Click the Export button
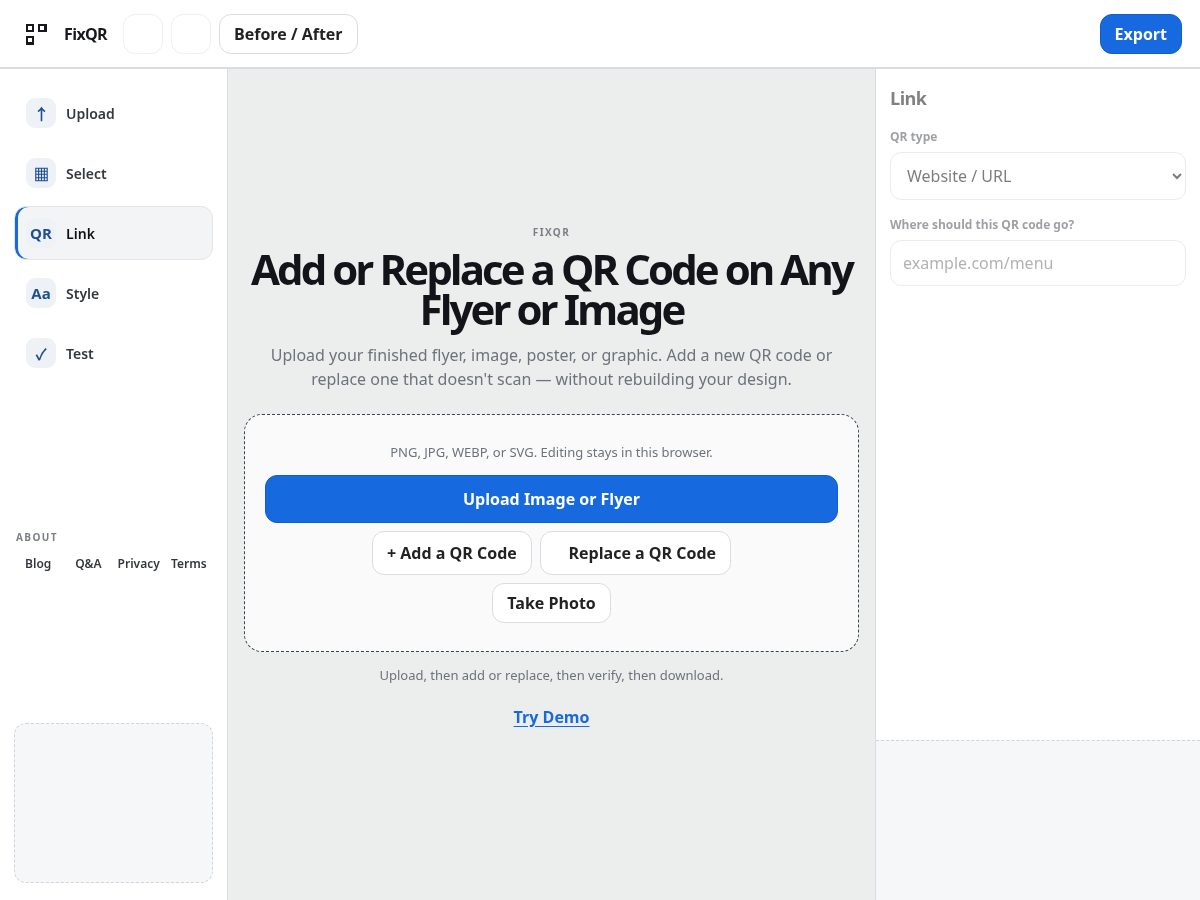 pyautogui.click(x=1141, y=34)
